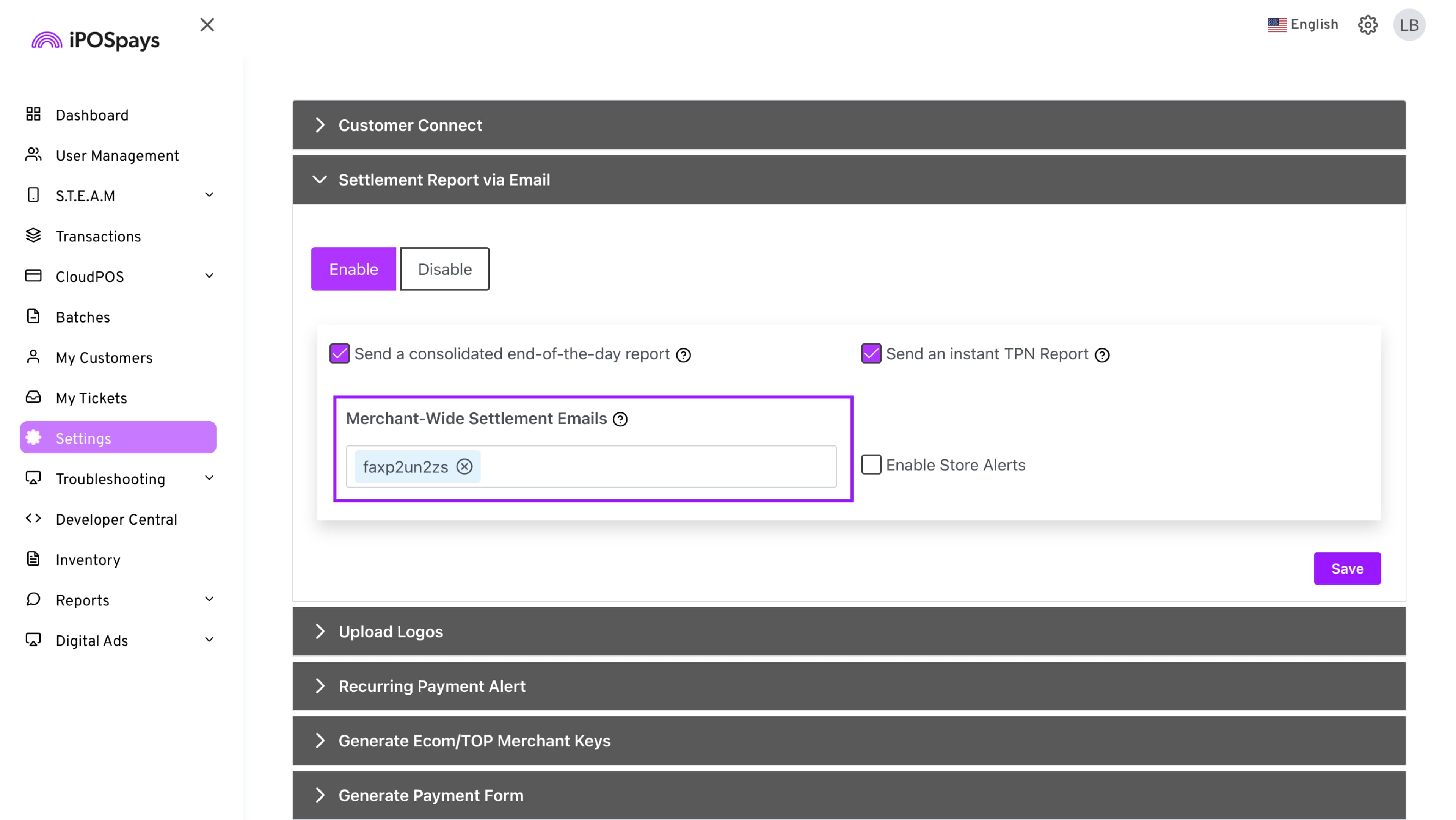Click the settings gear icon in header
The height and width of the screenshot is (820, 1456).
tap(1367, 25)
